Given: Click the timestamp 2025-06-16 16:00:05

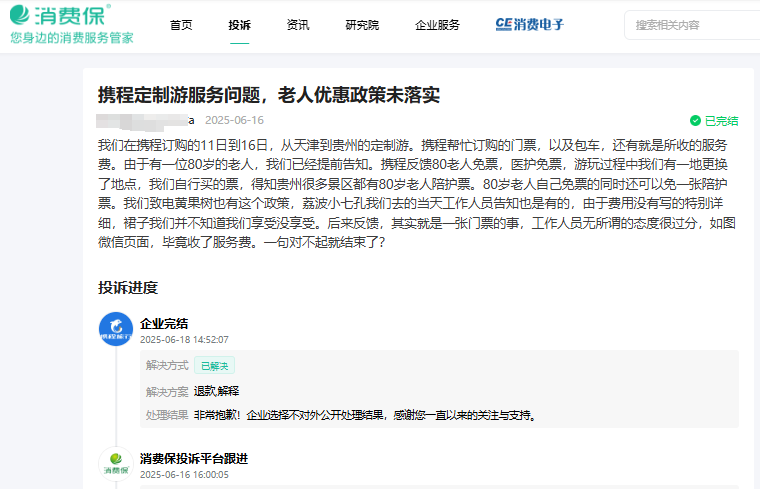Looking at the screenshot, I should [184, 475].
